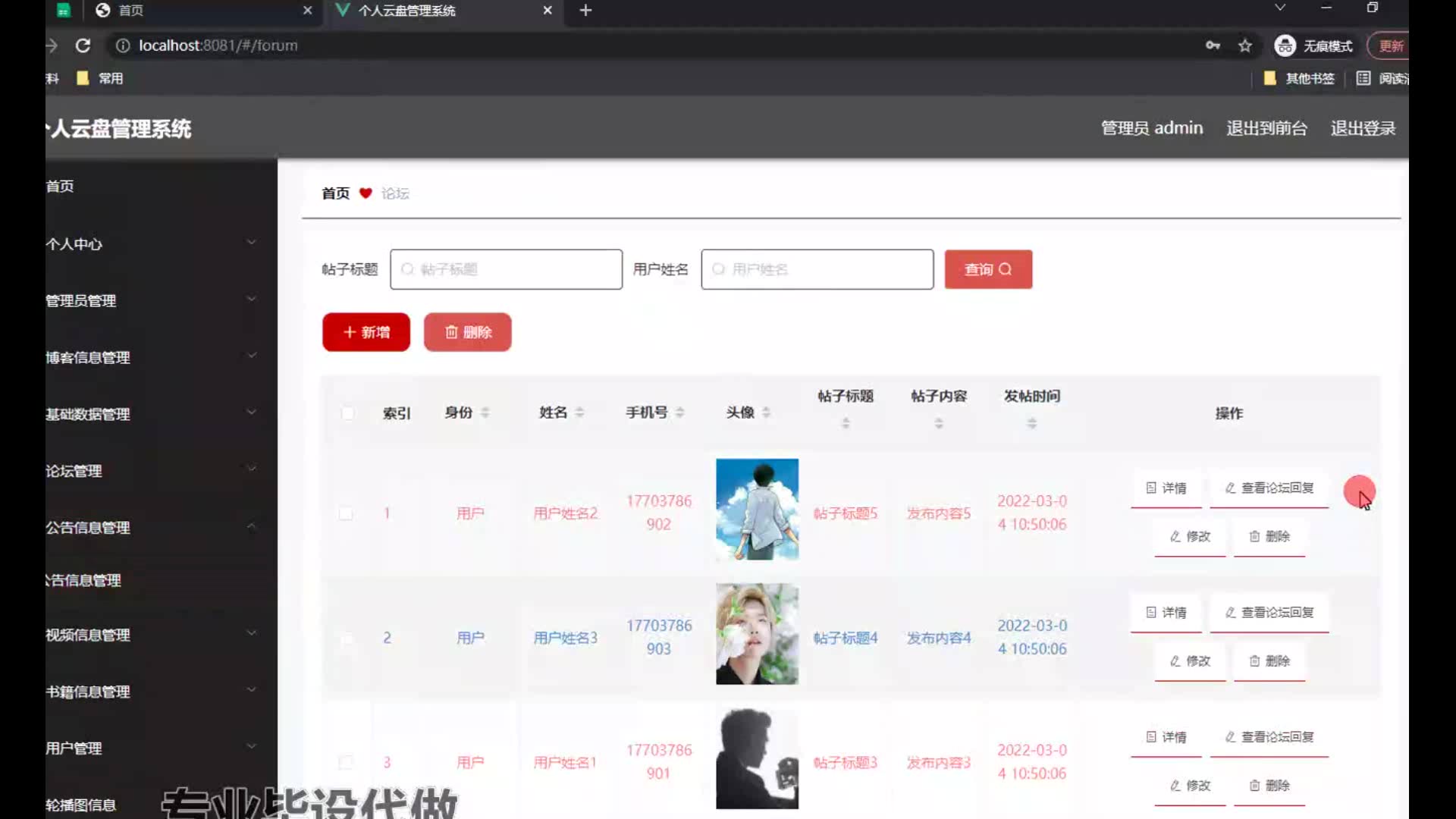This screenshot has width=1456, height=819.
Task: Check the checkbox for row 3
Action: pyautogui.click(x=346, y=762)
